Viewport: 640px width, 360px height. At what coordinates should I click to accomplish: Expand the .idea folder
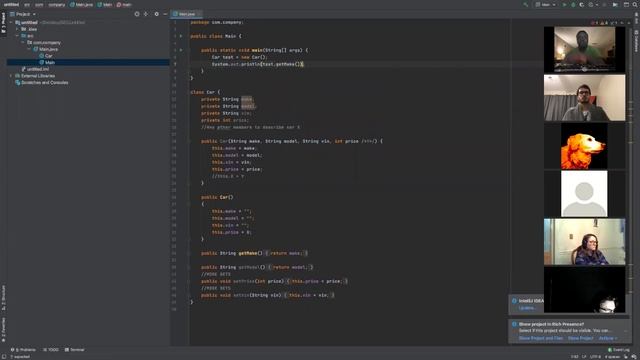tap(17, 29)
